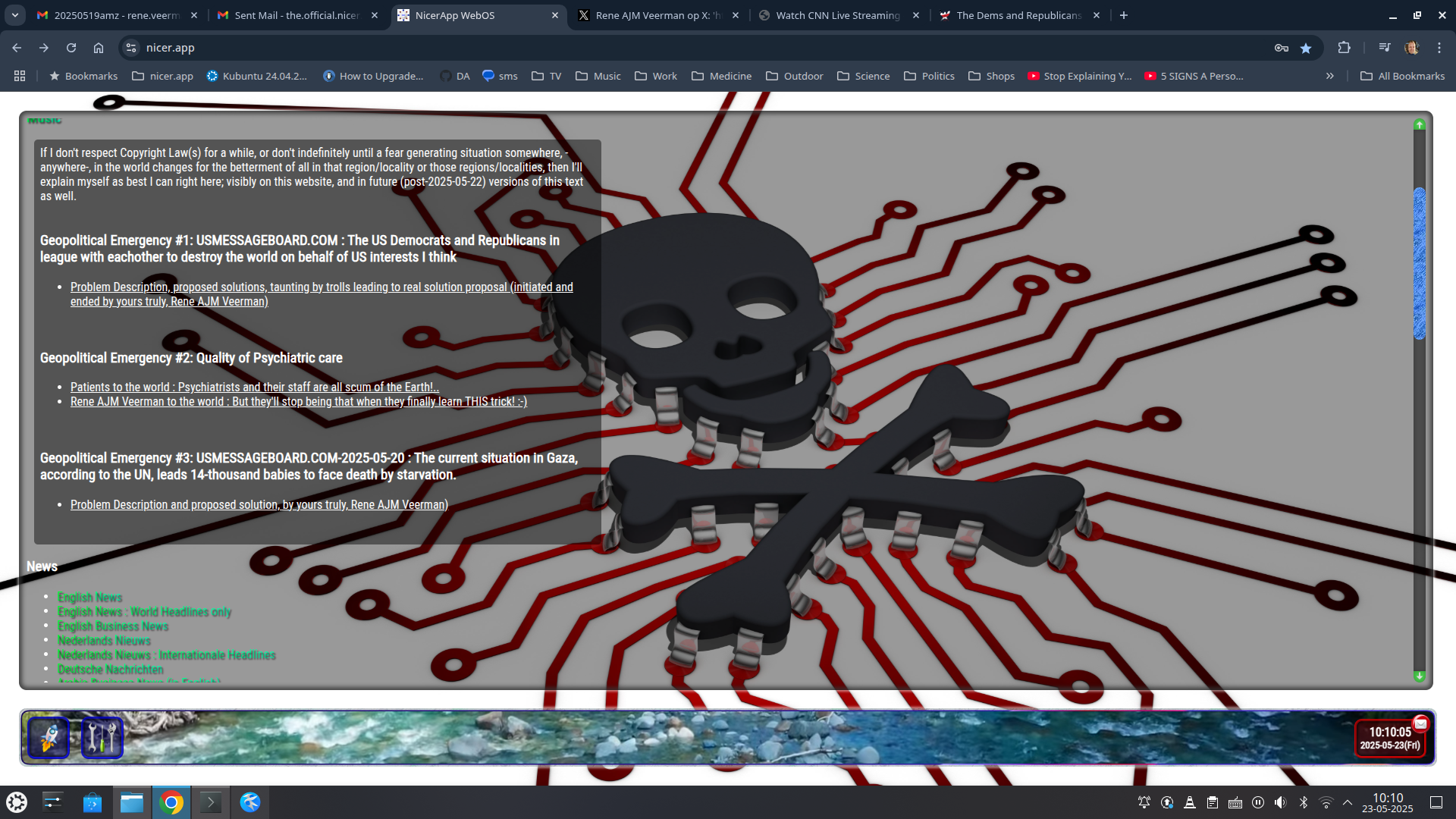Expand the tab search dropdown arrow
Screen dimensions: 1456x819
pos(15,15)
